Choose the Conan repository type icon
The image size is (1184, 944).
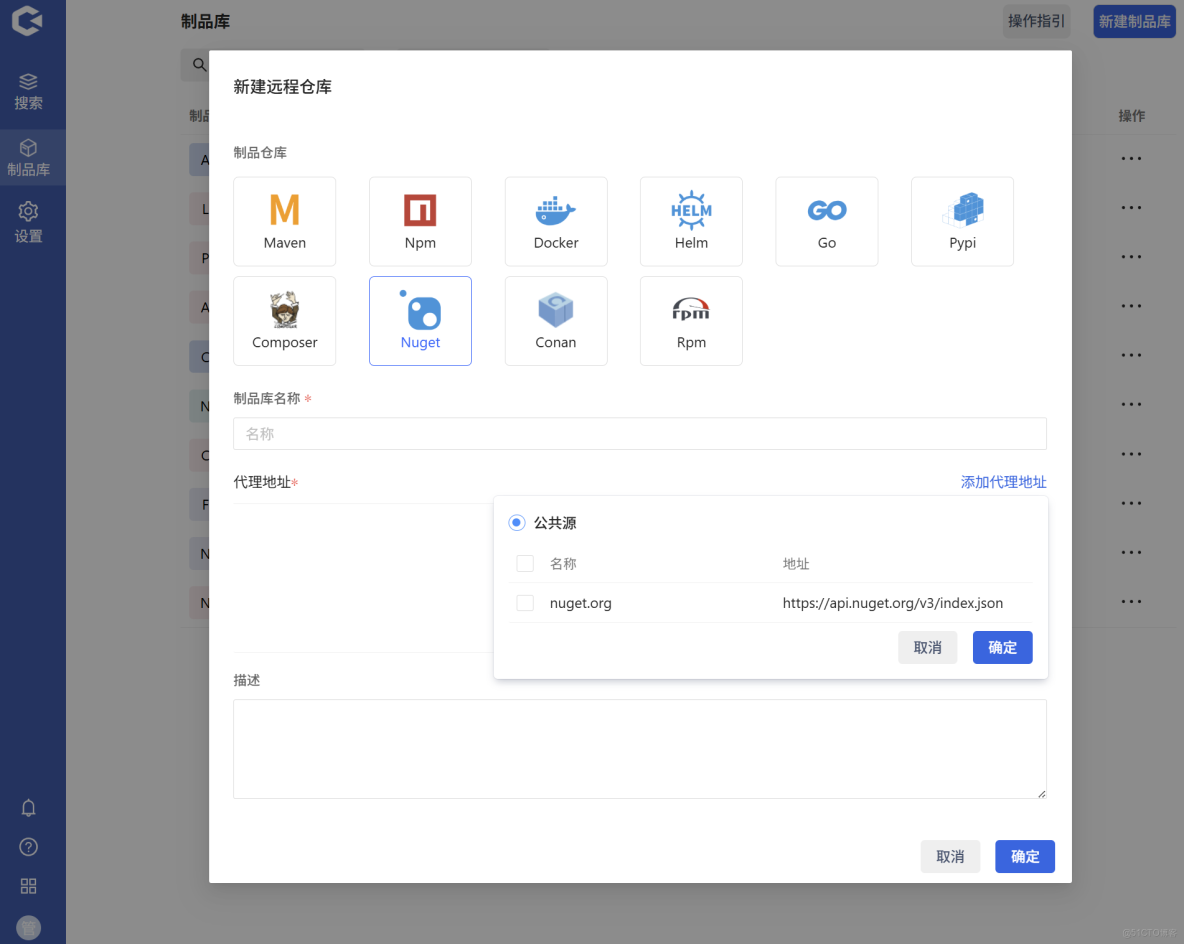pos(556,320)
